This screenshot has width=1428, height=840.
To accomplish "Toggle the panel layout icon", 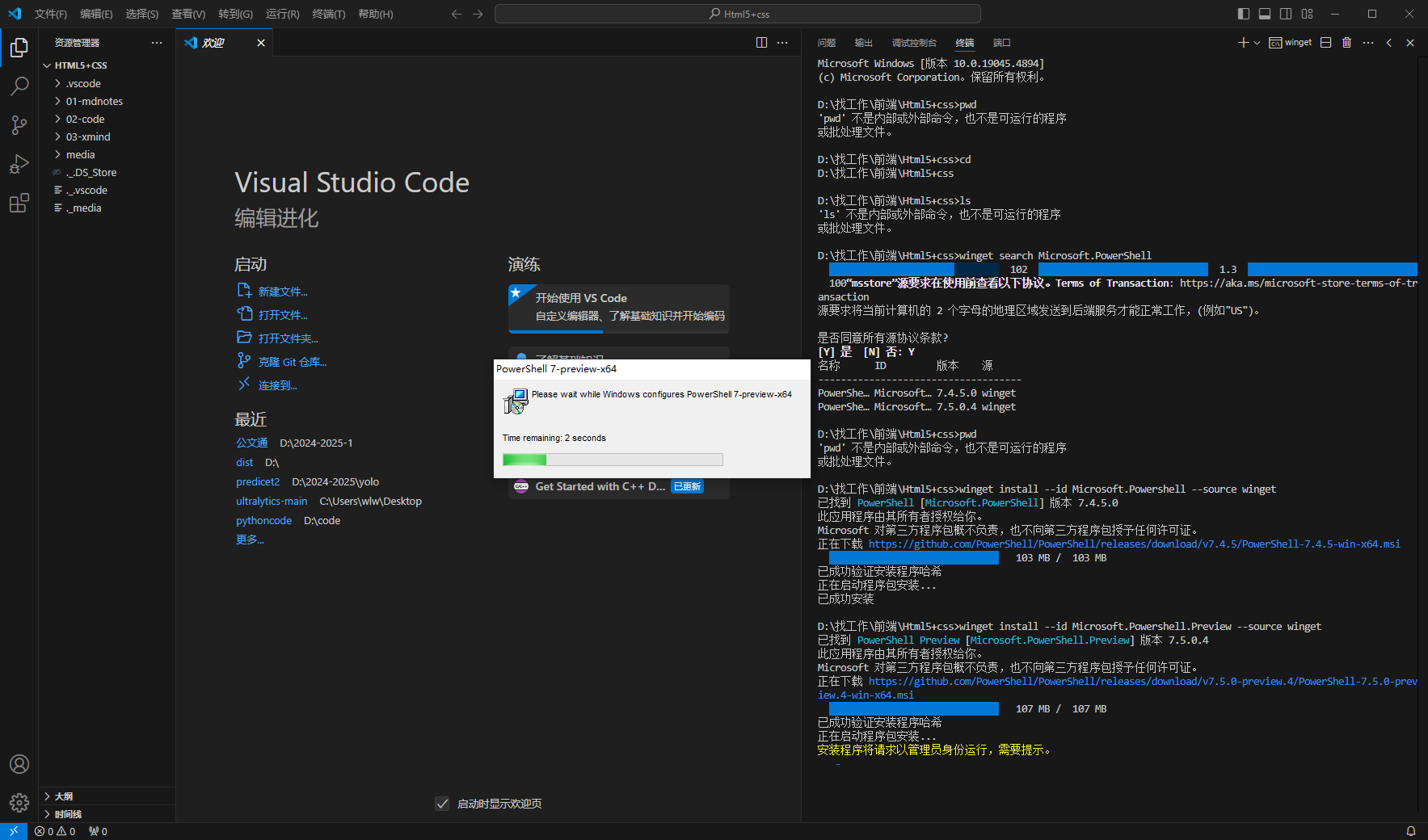I will point(1265,14).
